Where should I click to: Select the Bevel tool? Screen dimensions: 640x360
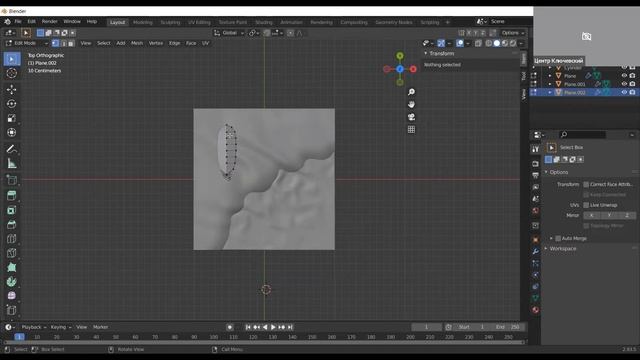(12, 224)
